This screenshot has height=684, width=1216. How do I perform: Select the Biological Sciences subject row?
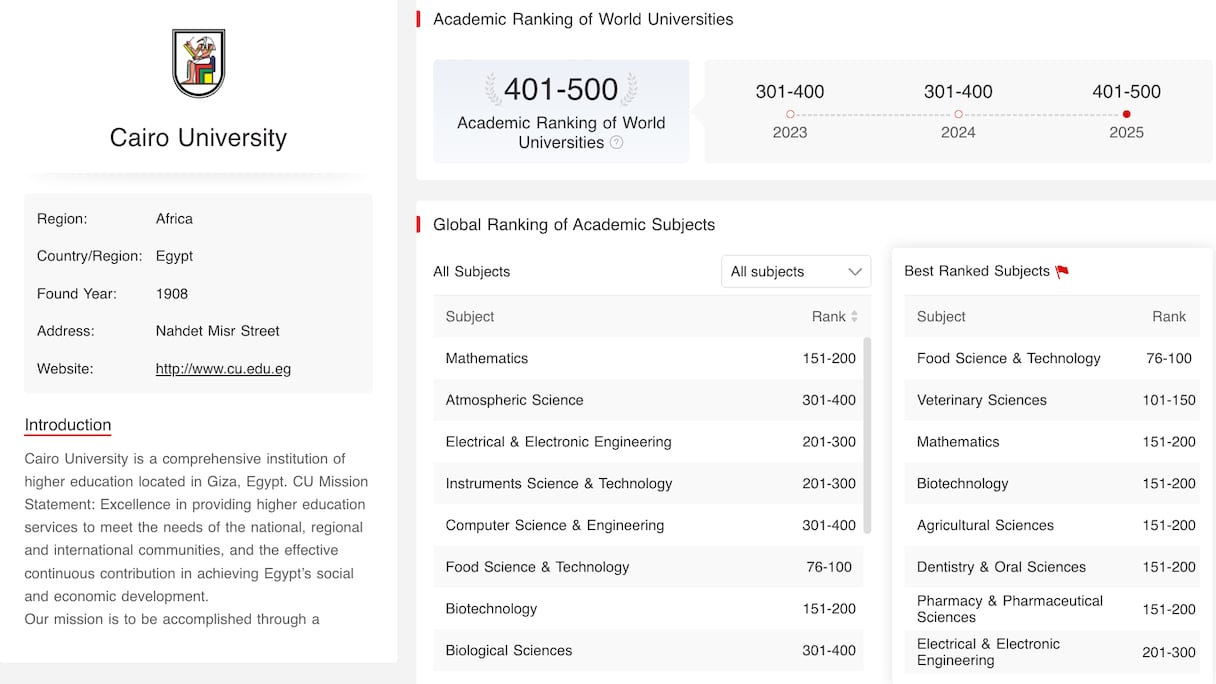coord(648,650)
